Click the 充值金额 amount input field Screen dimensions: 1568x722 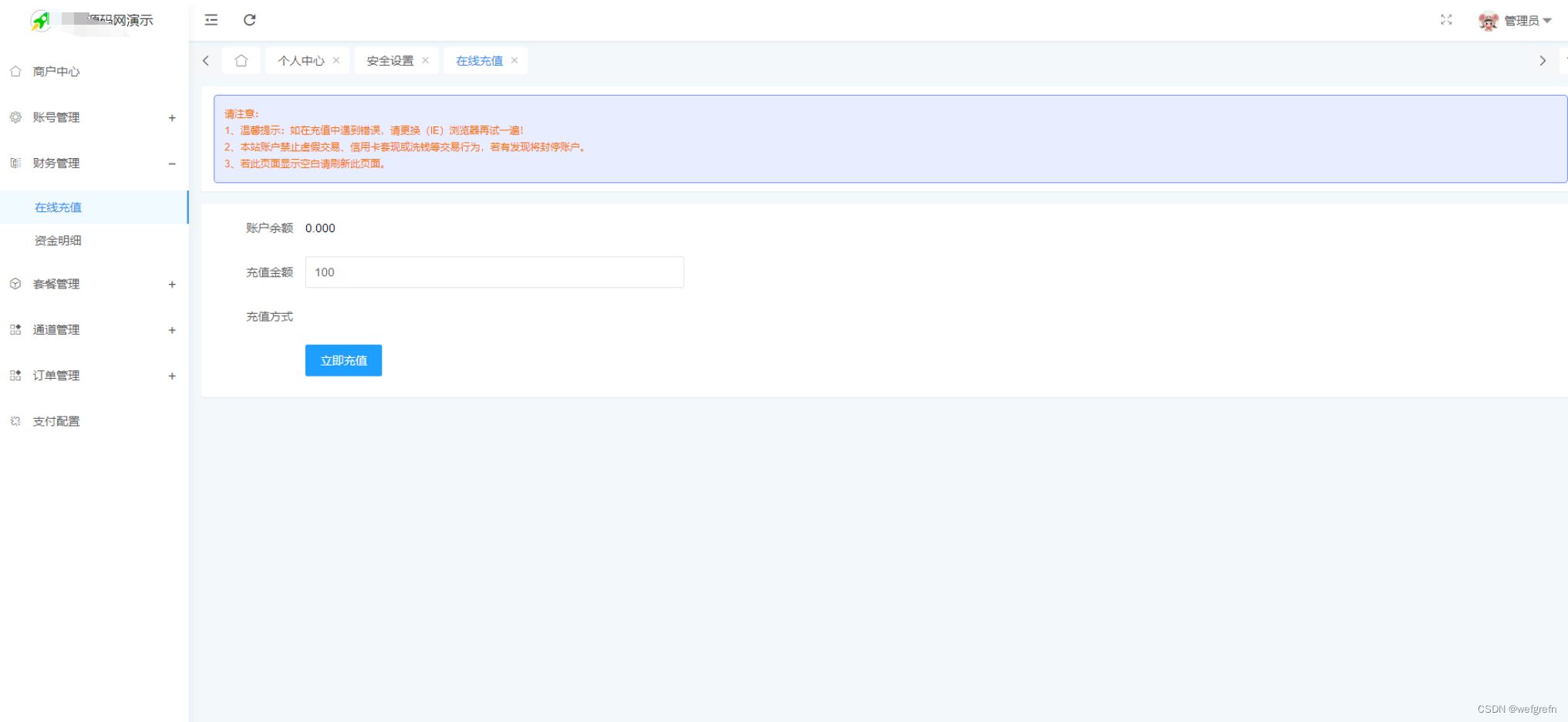tap(494, 272)
